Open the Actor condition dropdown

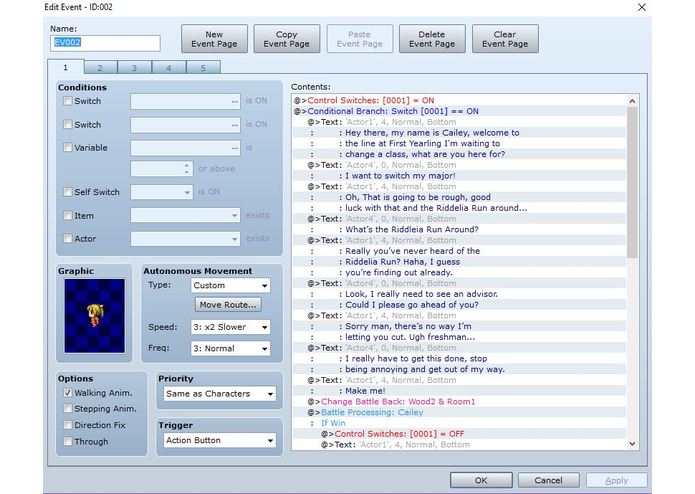point(185,239)
